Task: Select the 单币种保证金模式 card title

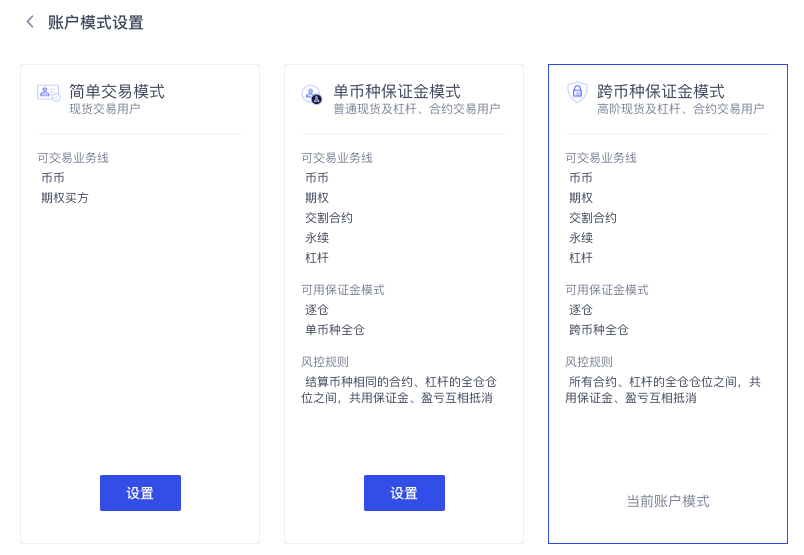Action: click(x=397, y=91)
